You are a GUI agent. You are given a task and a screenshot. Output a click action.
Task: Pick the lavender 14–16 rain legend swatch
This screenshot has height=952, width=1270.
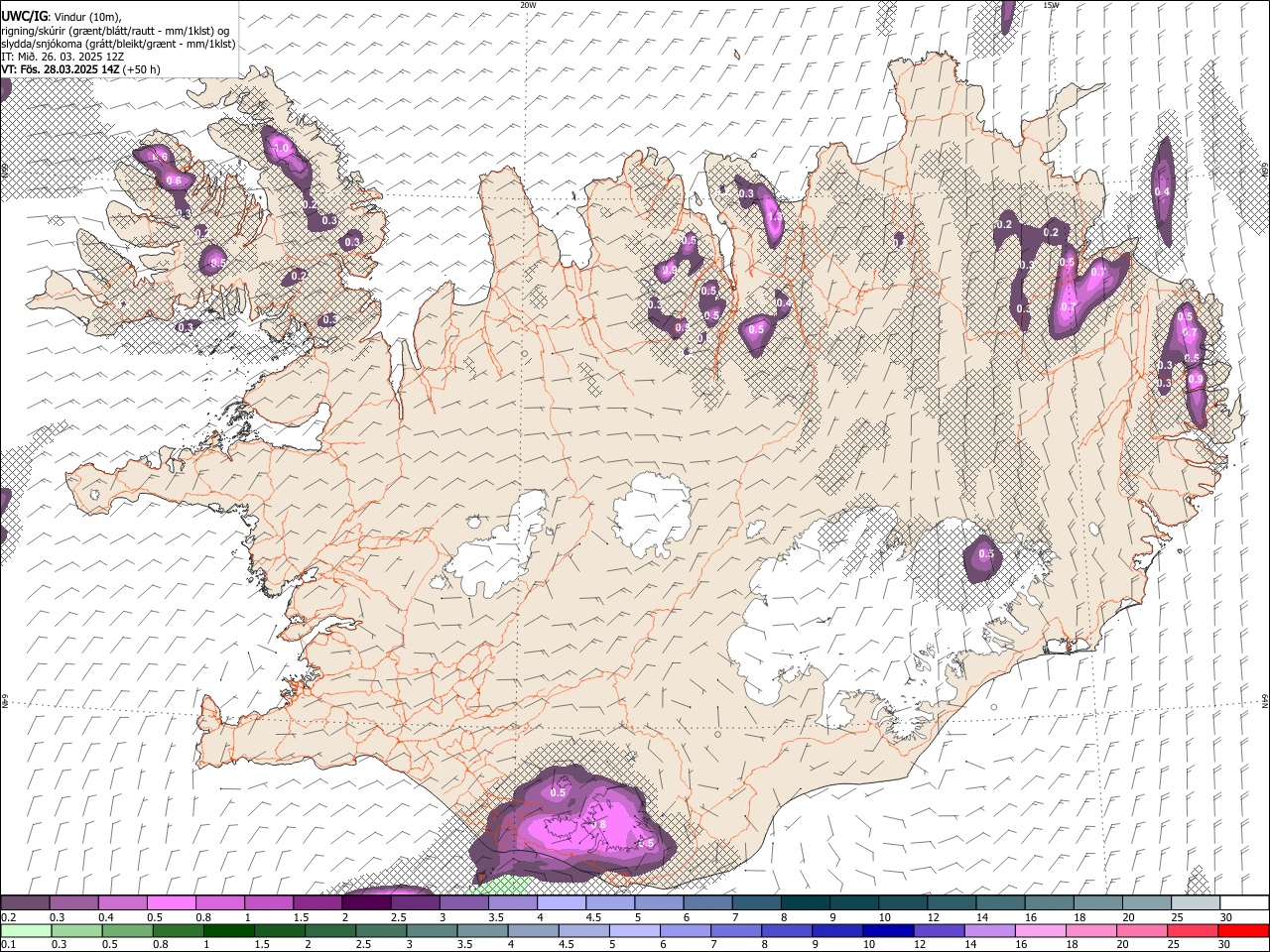[x=990, y=931]
